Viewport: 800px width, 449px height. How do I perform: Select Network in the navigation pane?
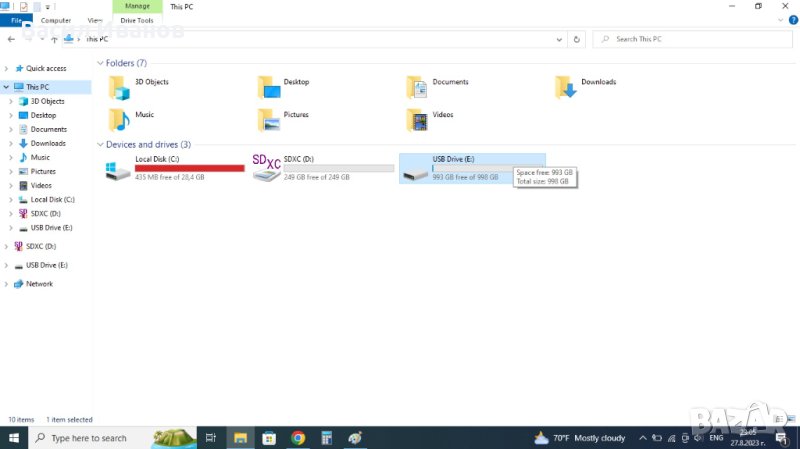click(39, 284)
